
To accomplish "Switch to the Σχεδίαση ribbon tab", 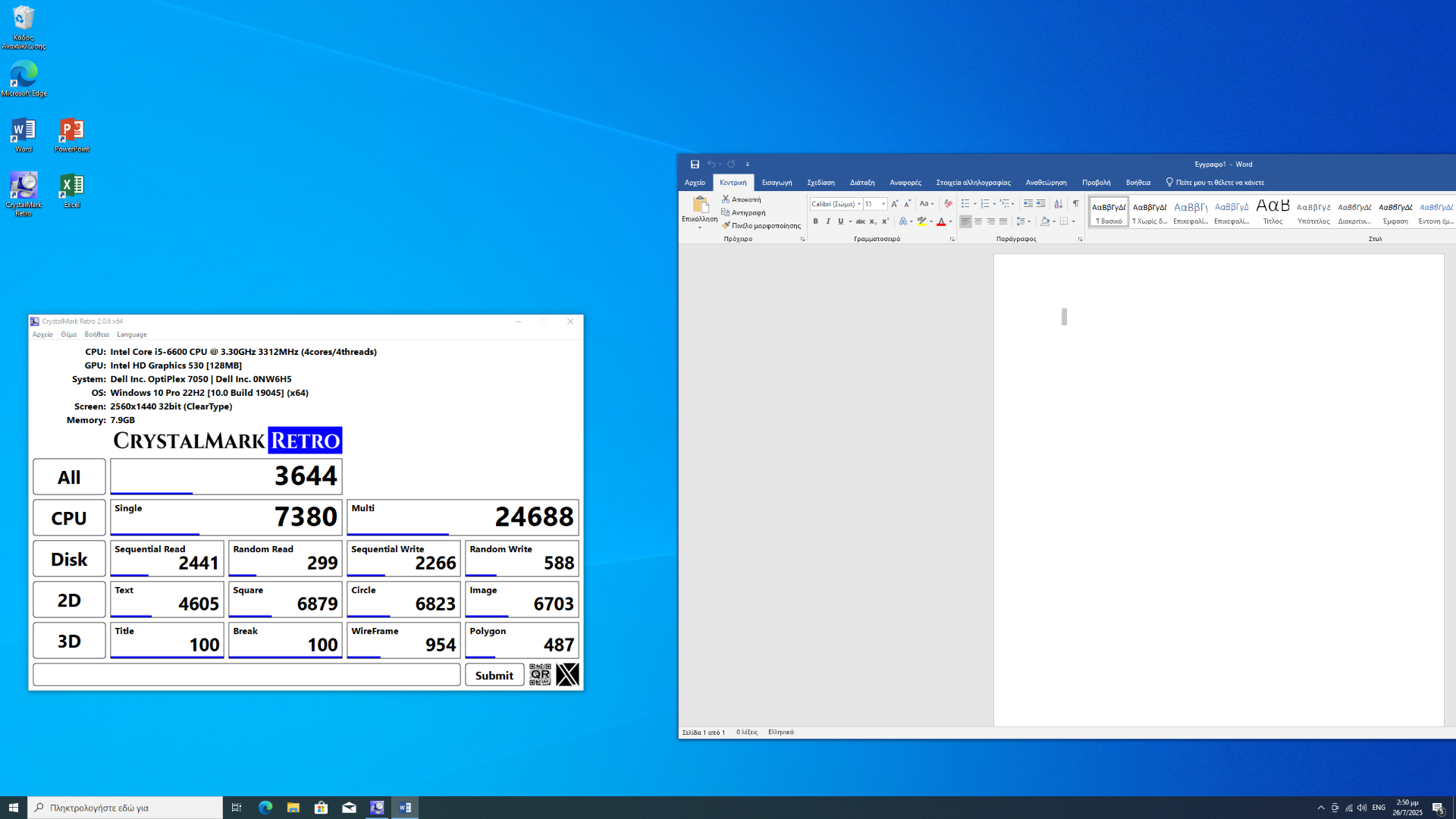I will 821,183.
